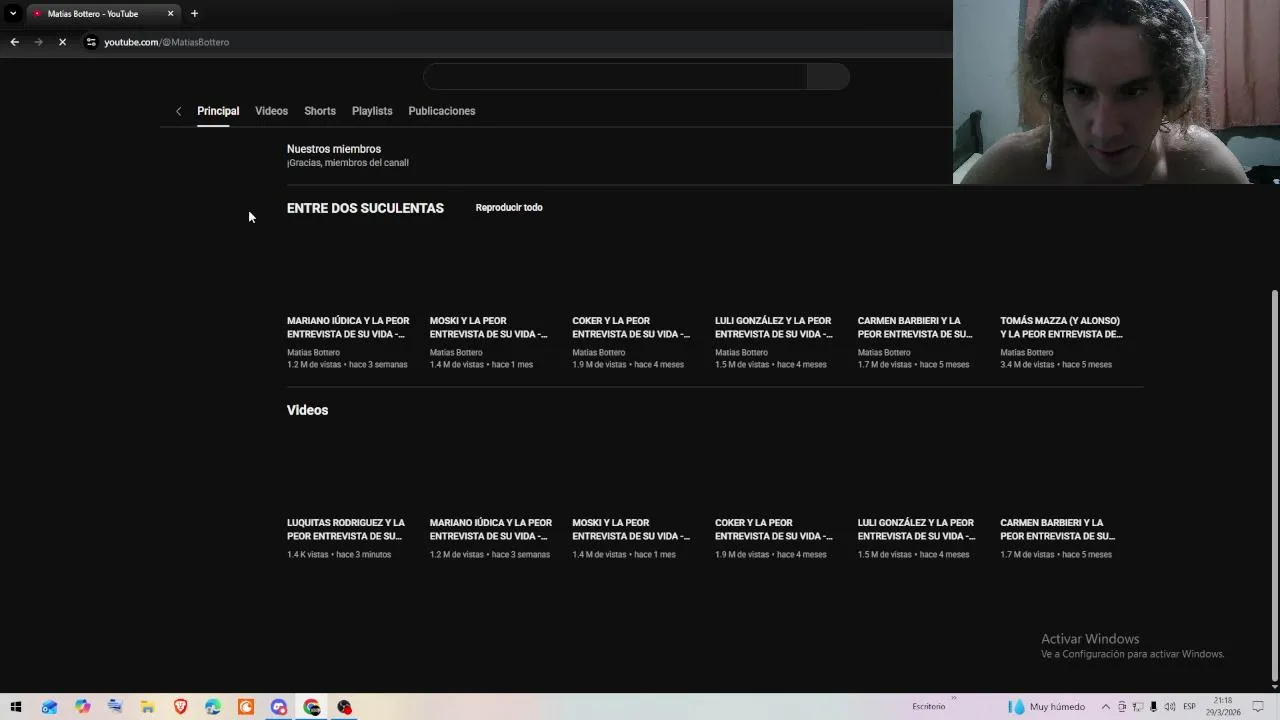Open OBS Studio from taskbar
1280x720 pixels.
point(345,707)
